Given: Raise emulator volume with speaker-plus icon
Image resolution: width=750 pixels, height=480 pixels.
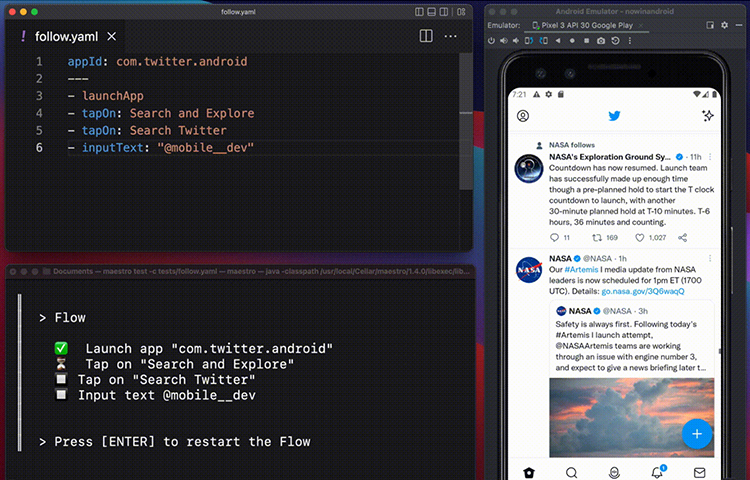Looking at the screenshot, I should point(504,41).
